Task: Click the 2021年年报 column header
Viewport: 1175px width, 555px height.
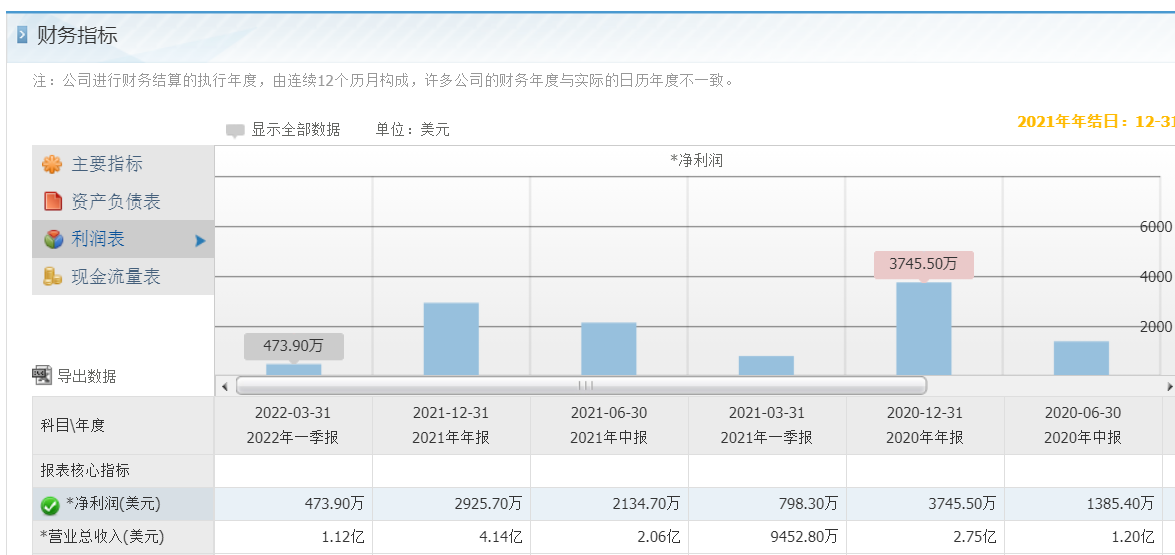Action: (451, 425)
